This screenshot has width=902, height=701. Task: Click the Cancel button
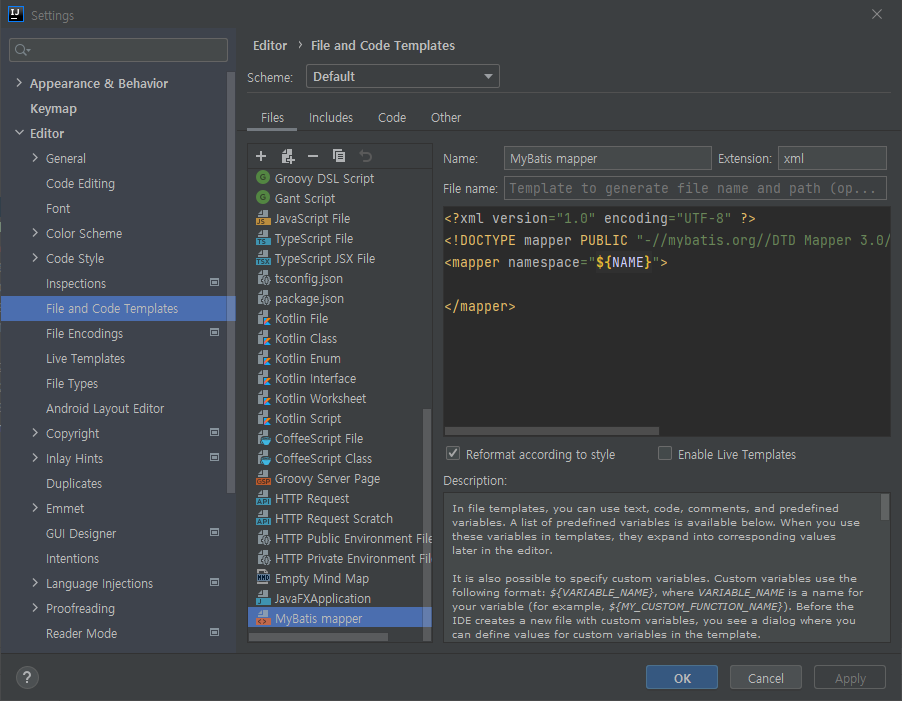[x=766, y=677]
